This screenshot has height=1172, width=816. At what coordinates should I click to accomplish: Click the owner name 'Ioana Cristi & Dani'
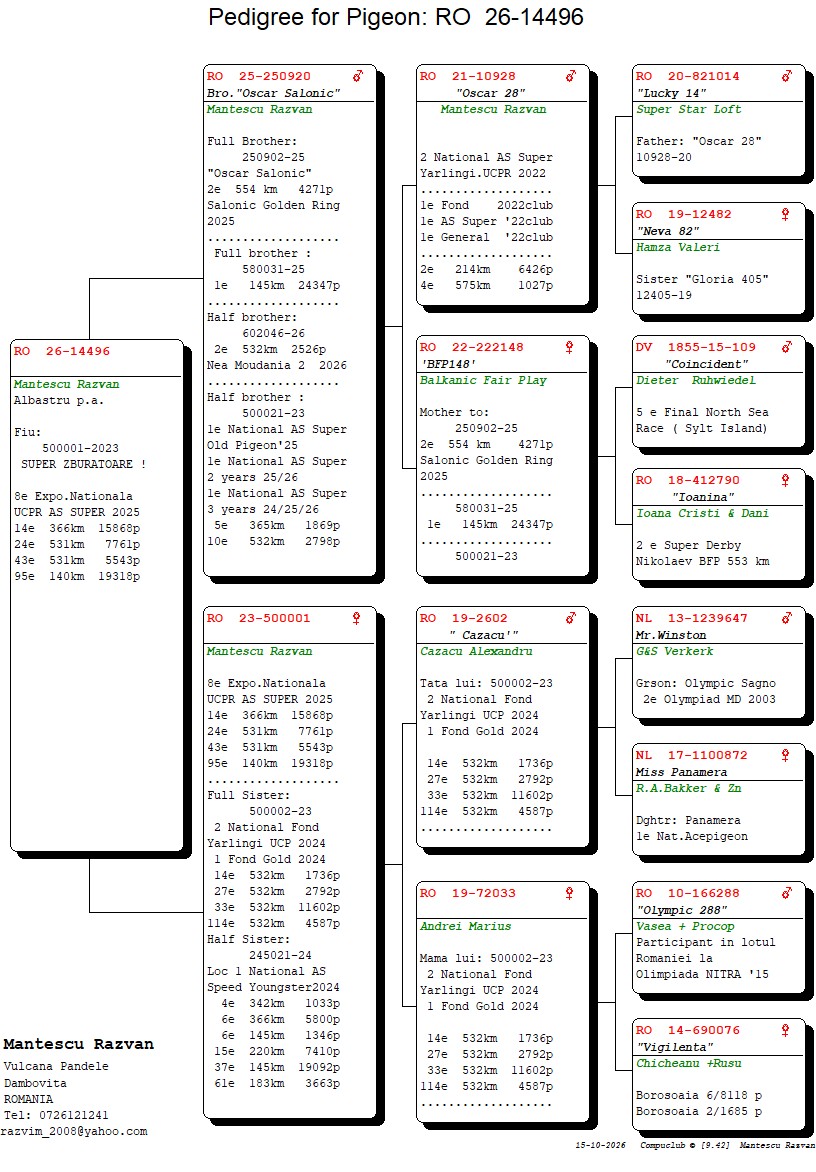click(x=702, y=513)
